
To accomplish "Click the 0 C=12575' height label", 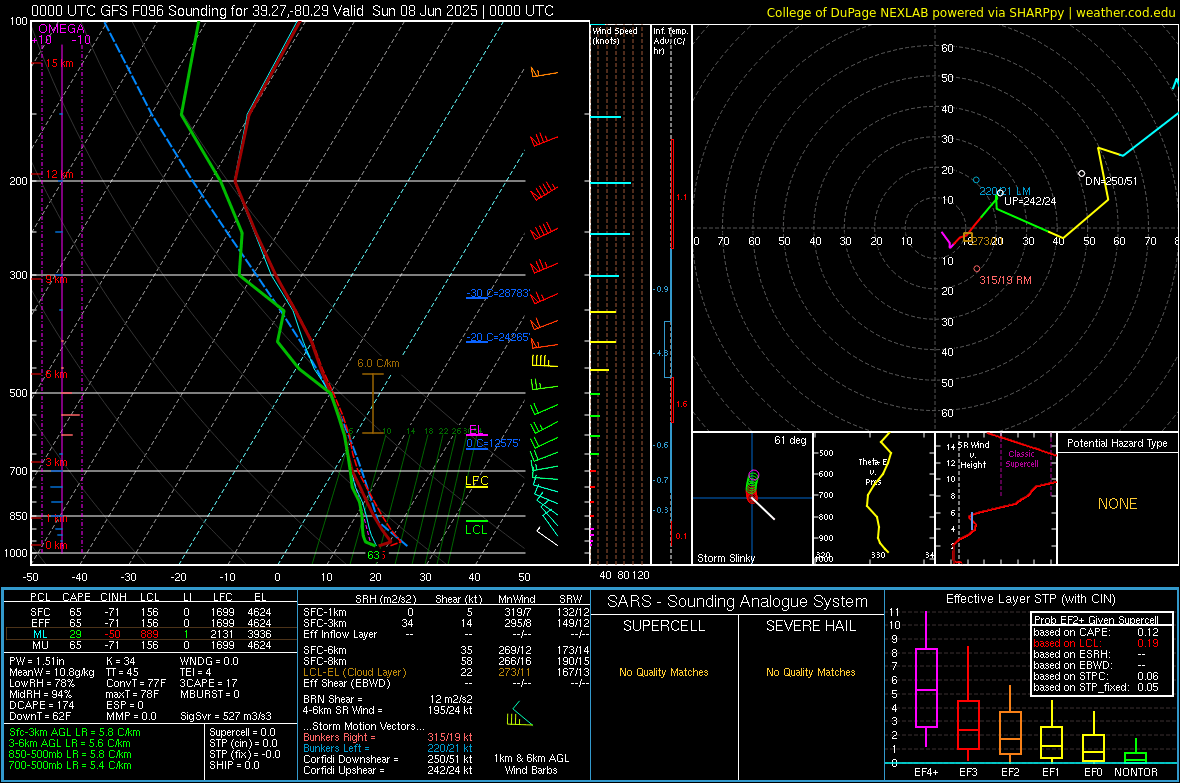I will pyautogui.click(x=493, y=443).
